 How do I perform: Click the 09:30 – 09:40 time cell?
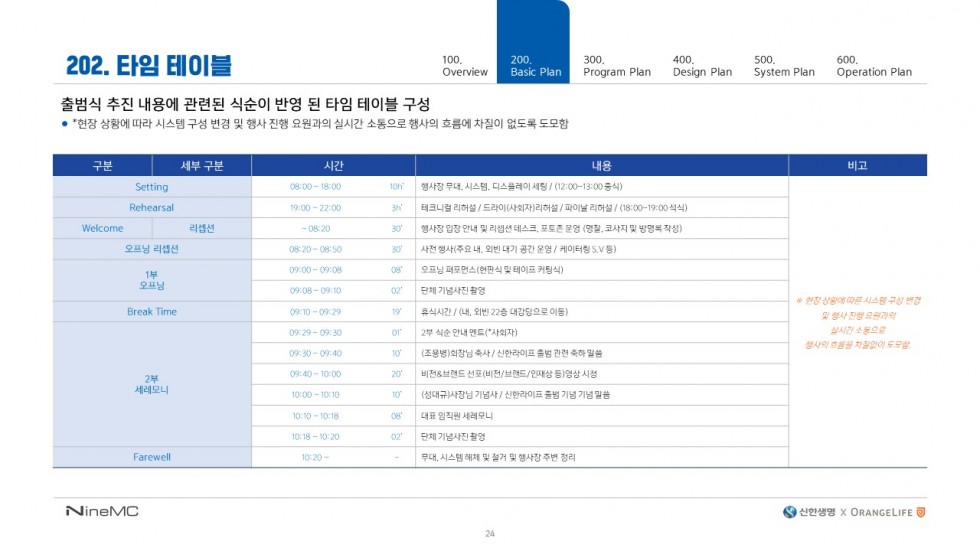point(316,353)
